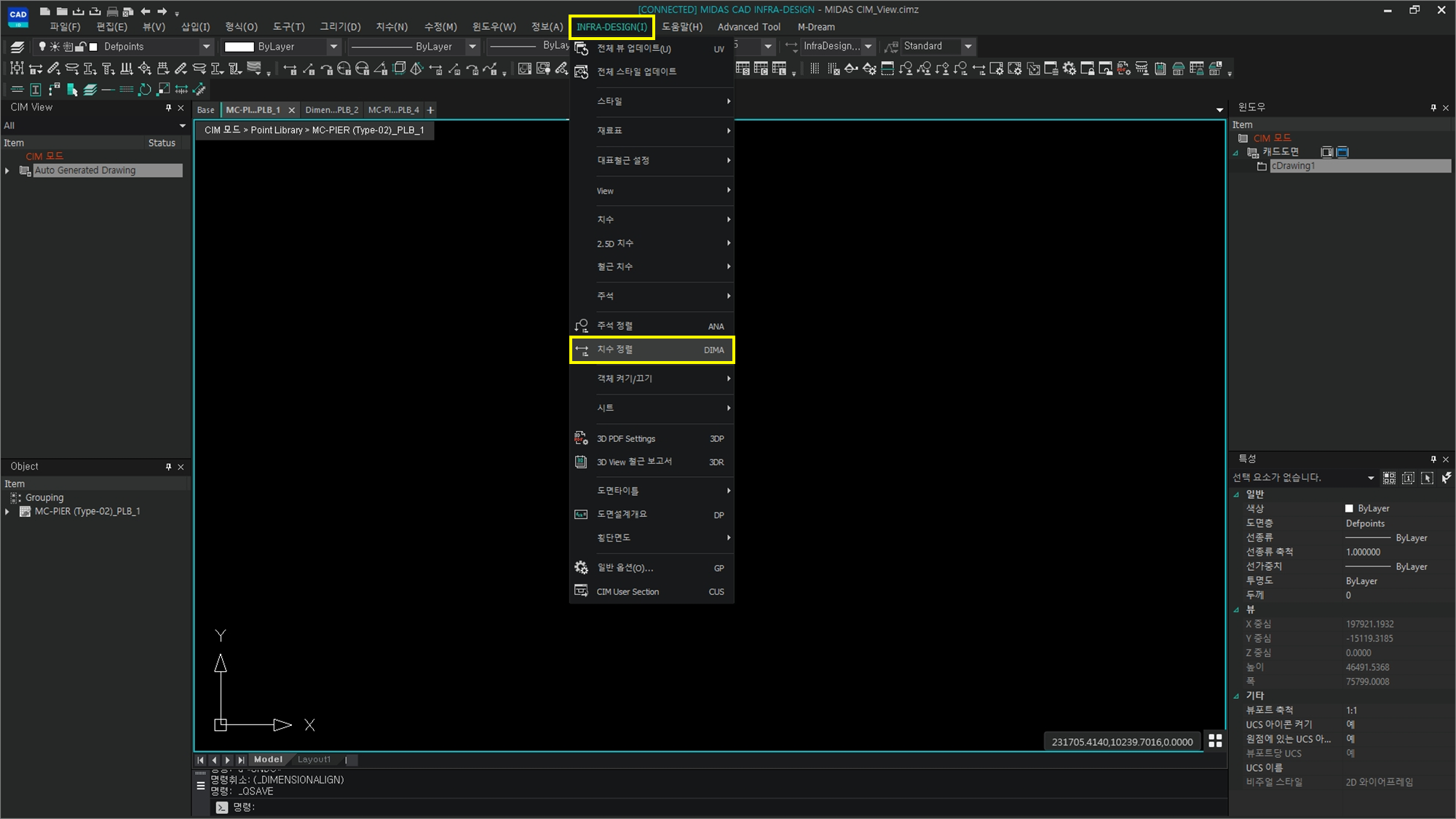Click the text frame icon in third toolbar row
Viewport: 1456px width, 819px height.
click(35, 90)
